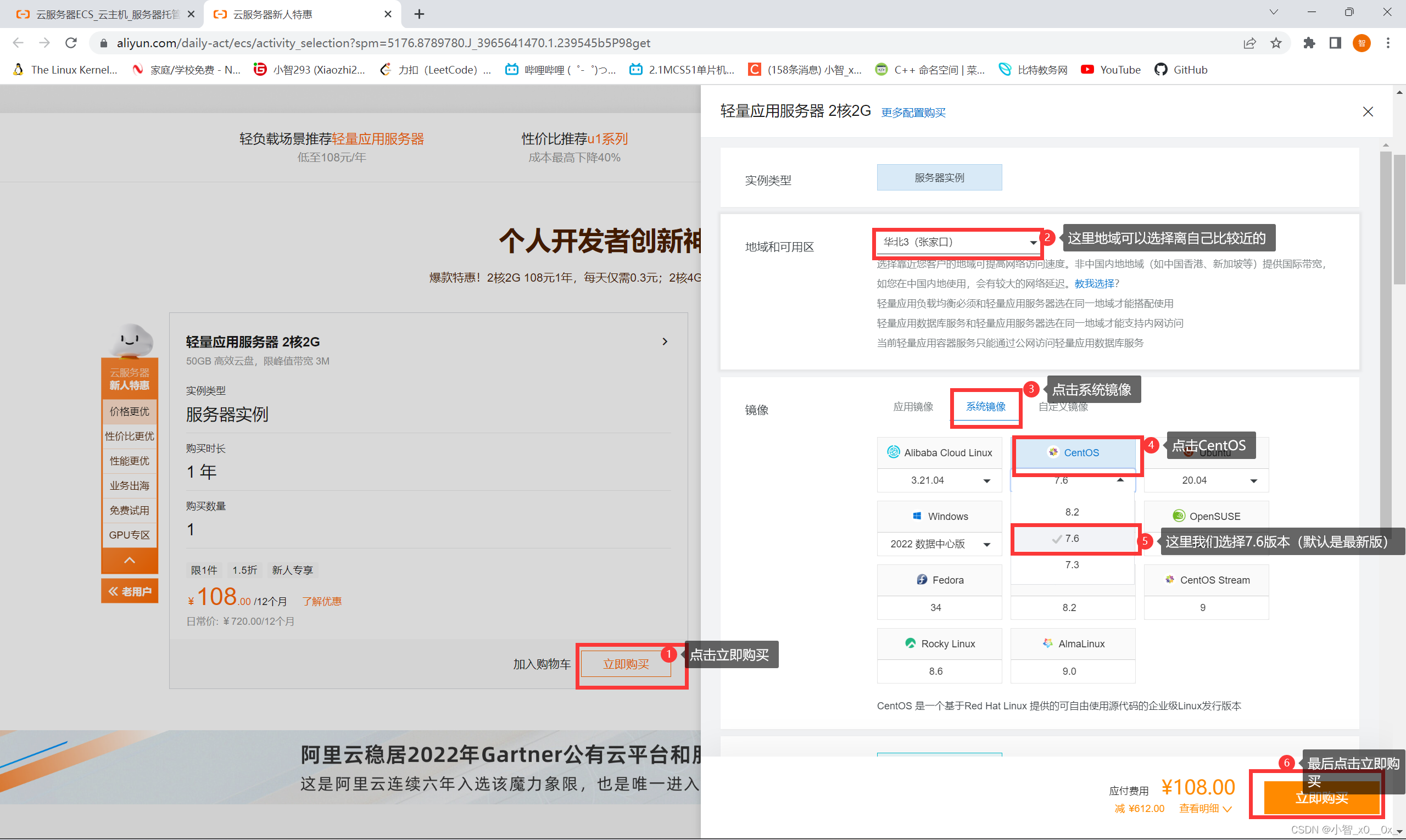
Task: Select the AlmaLinux image
Action: [x=1073, y=643]
